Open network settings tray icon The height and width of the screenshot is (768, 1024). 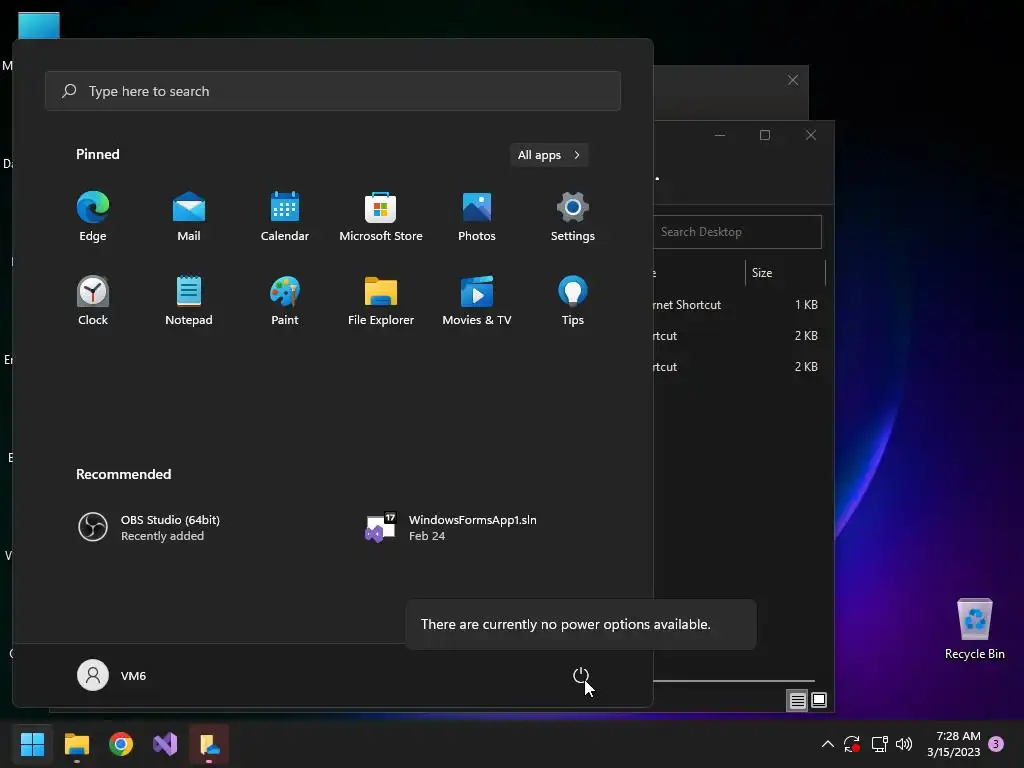(x=879, y=744)
